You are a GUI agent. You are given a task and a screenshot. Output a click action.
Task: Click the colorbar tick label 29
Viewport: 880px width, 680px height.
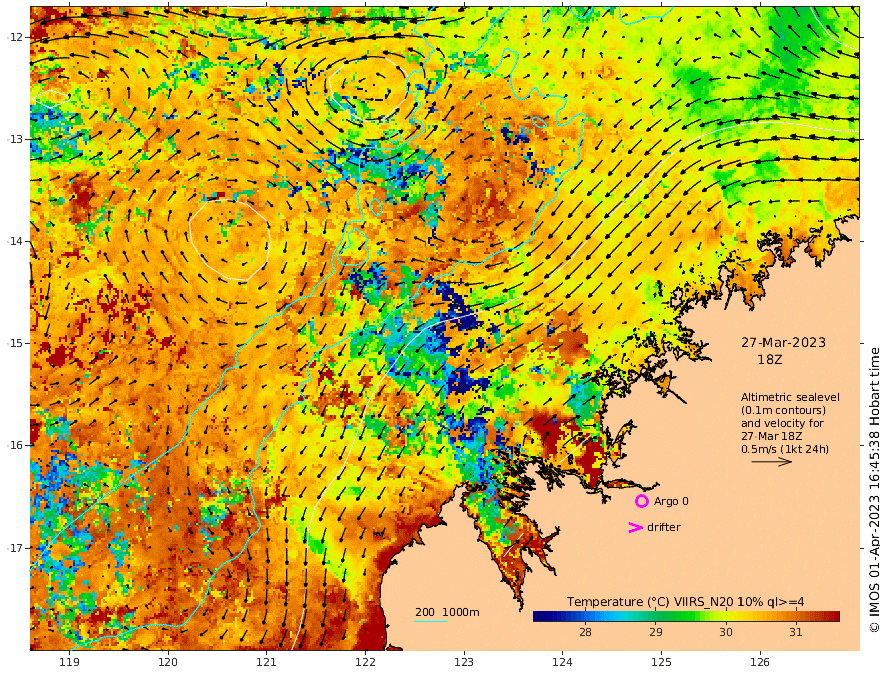[x=656, y=632]
